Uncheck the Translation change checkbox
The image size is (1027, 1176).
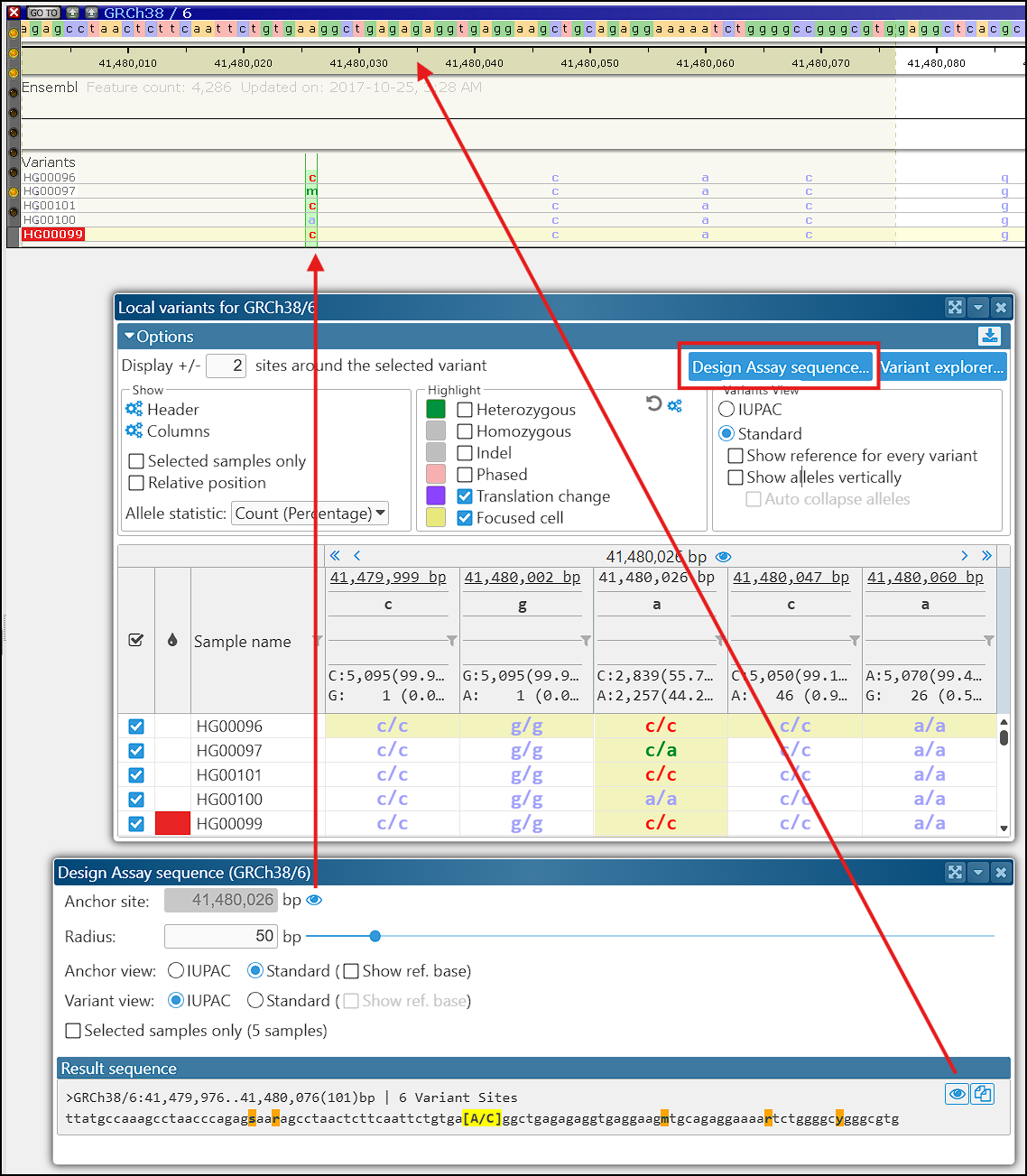tap(466, 496)
